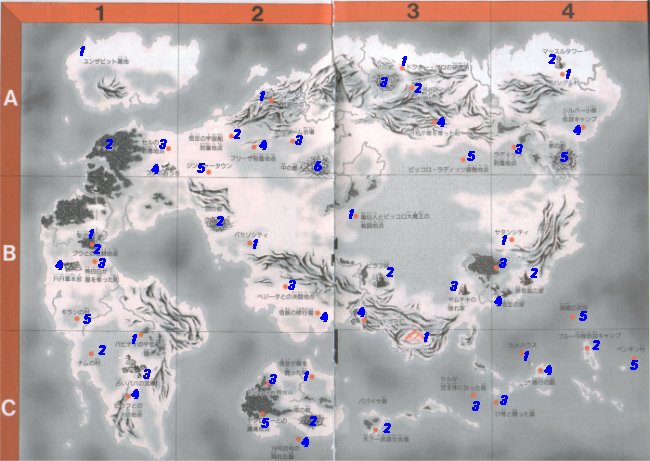Image resolution: width=650 pixels, height=461 pixels.
Task: Select the 孫悟飯の家 label
Action: (x=529, y=291)
